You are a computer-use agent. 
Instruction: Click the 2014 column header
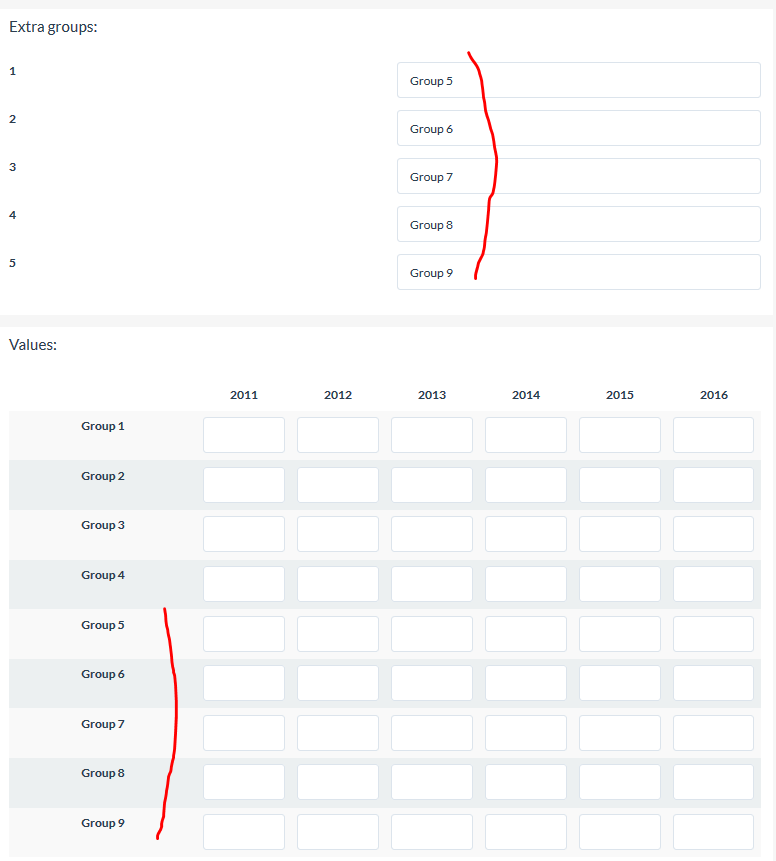(x=526, y=395)
